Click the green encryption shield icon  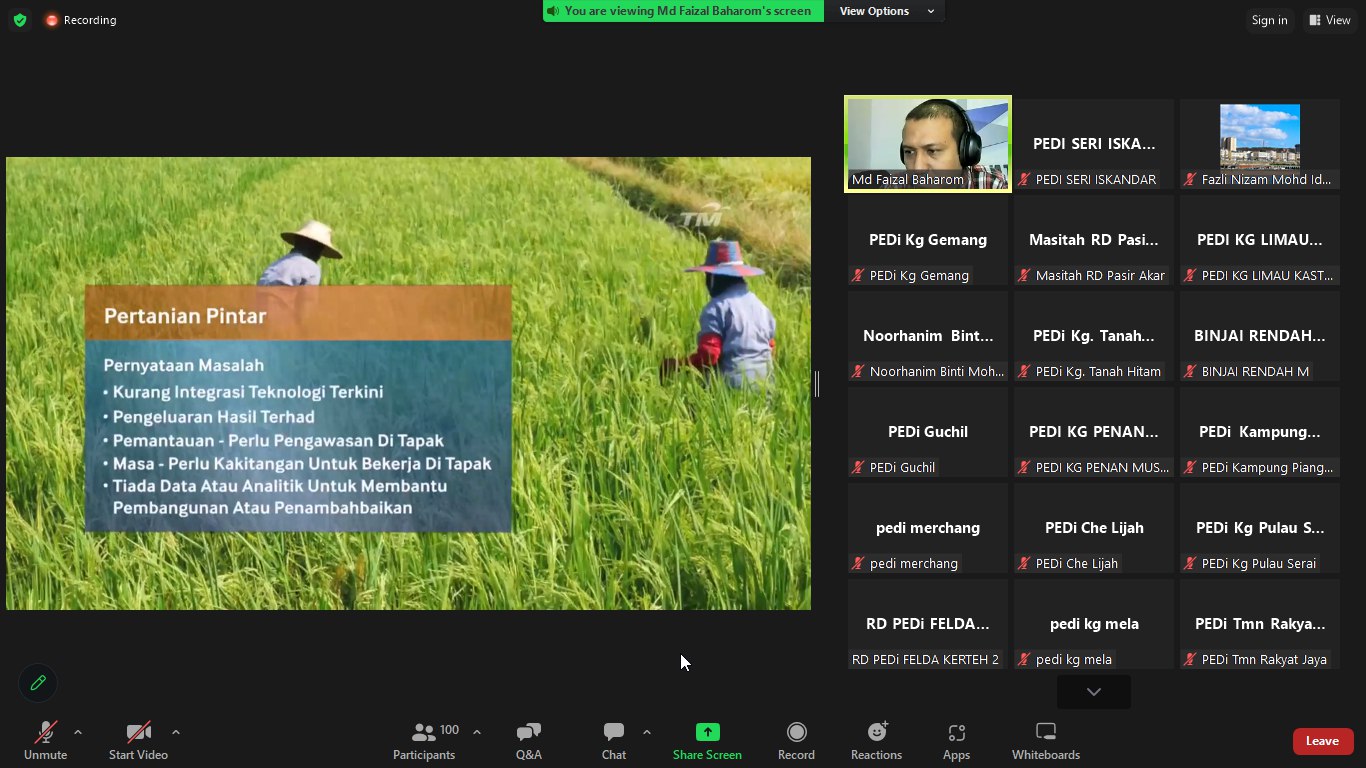20,20
